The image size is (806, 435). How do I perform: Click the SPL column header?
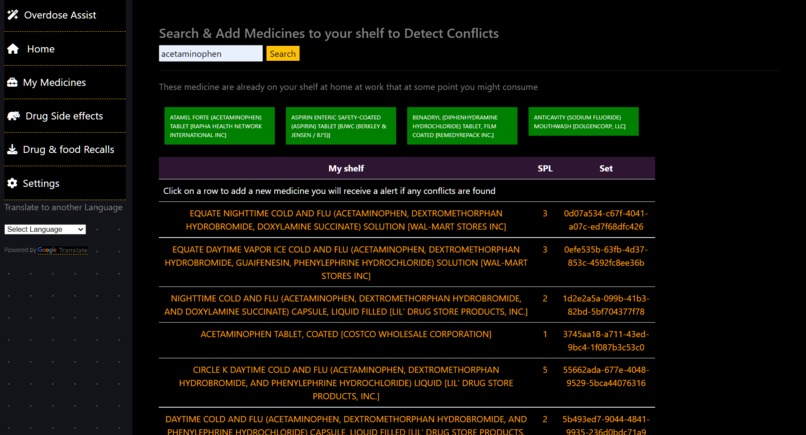545,168
